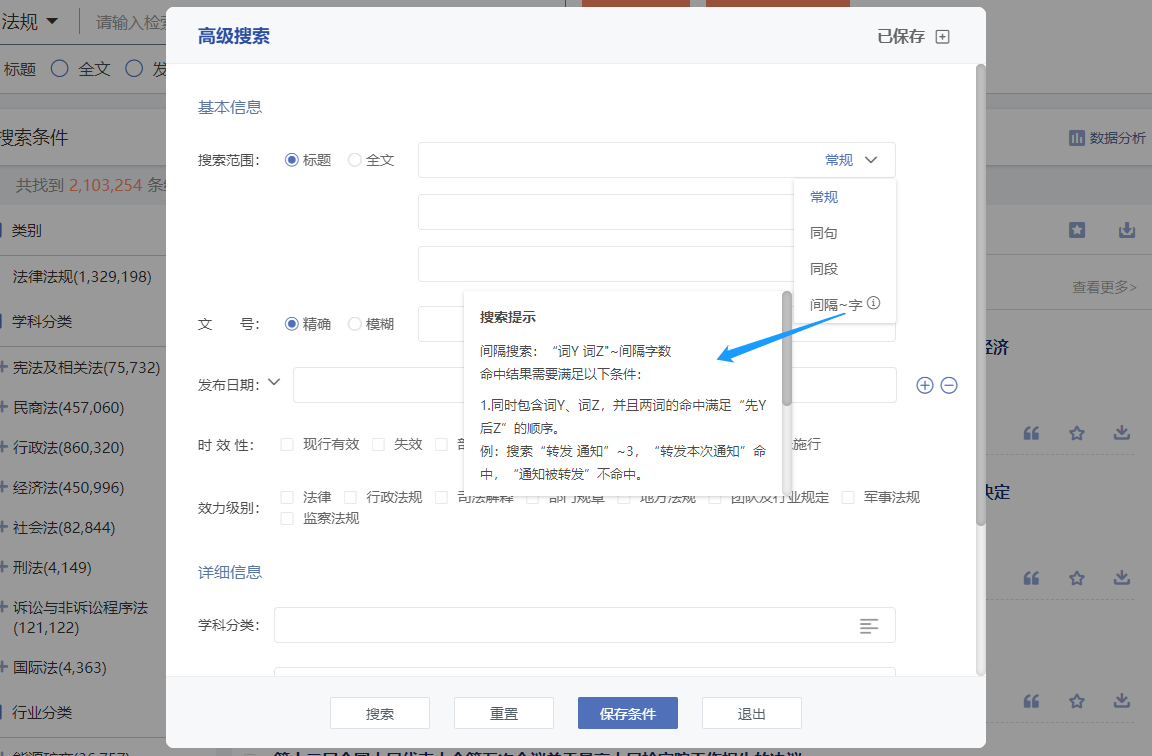Open the 学科分类 list selector icon

(869, 625)
